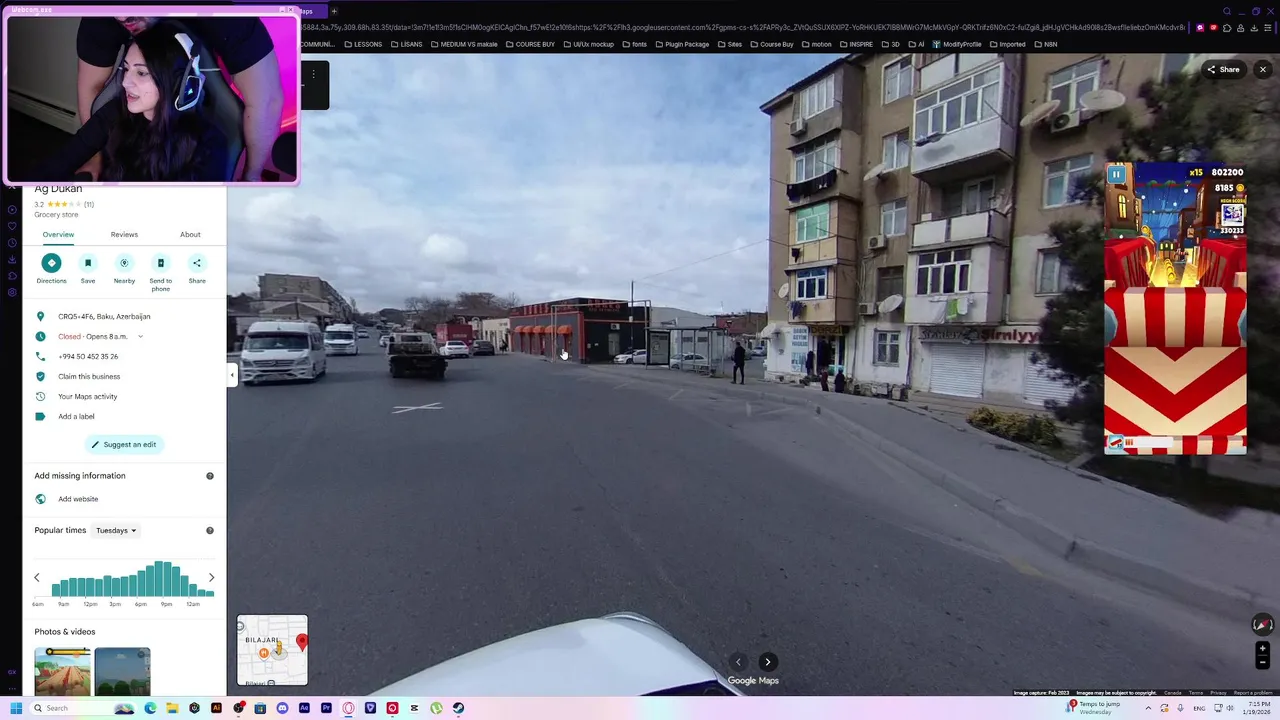Viewport: 1280px width, 720px height.
Task: Open Microsoft Edge from the taskbar
Action: [150, 708]
